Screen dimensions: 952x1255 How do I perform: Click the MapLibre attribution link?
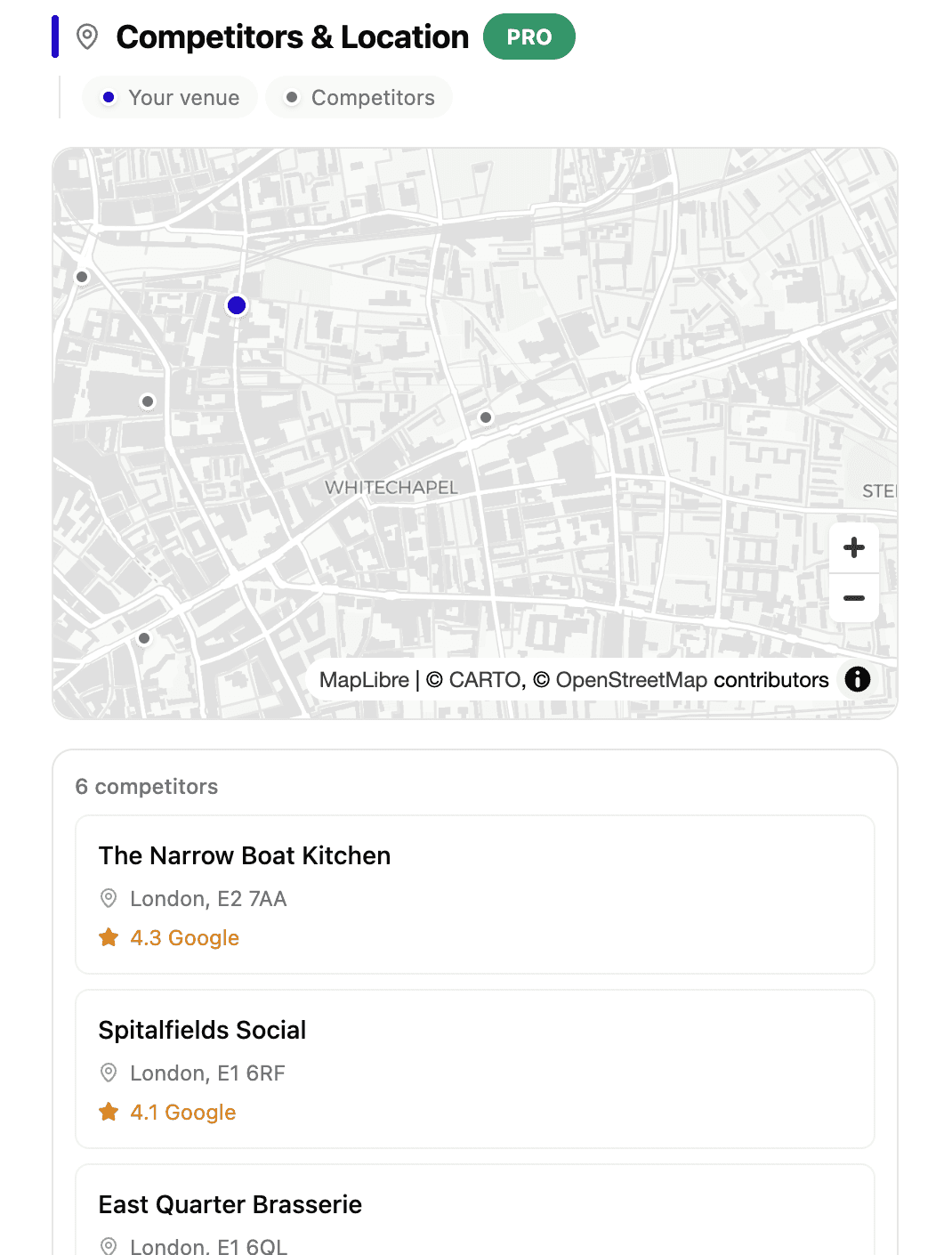click(364, 680)
